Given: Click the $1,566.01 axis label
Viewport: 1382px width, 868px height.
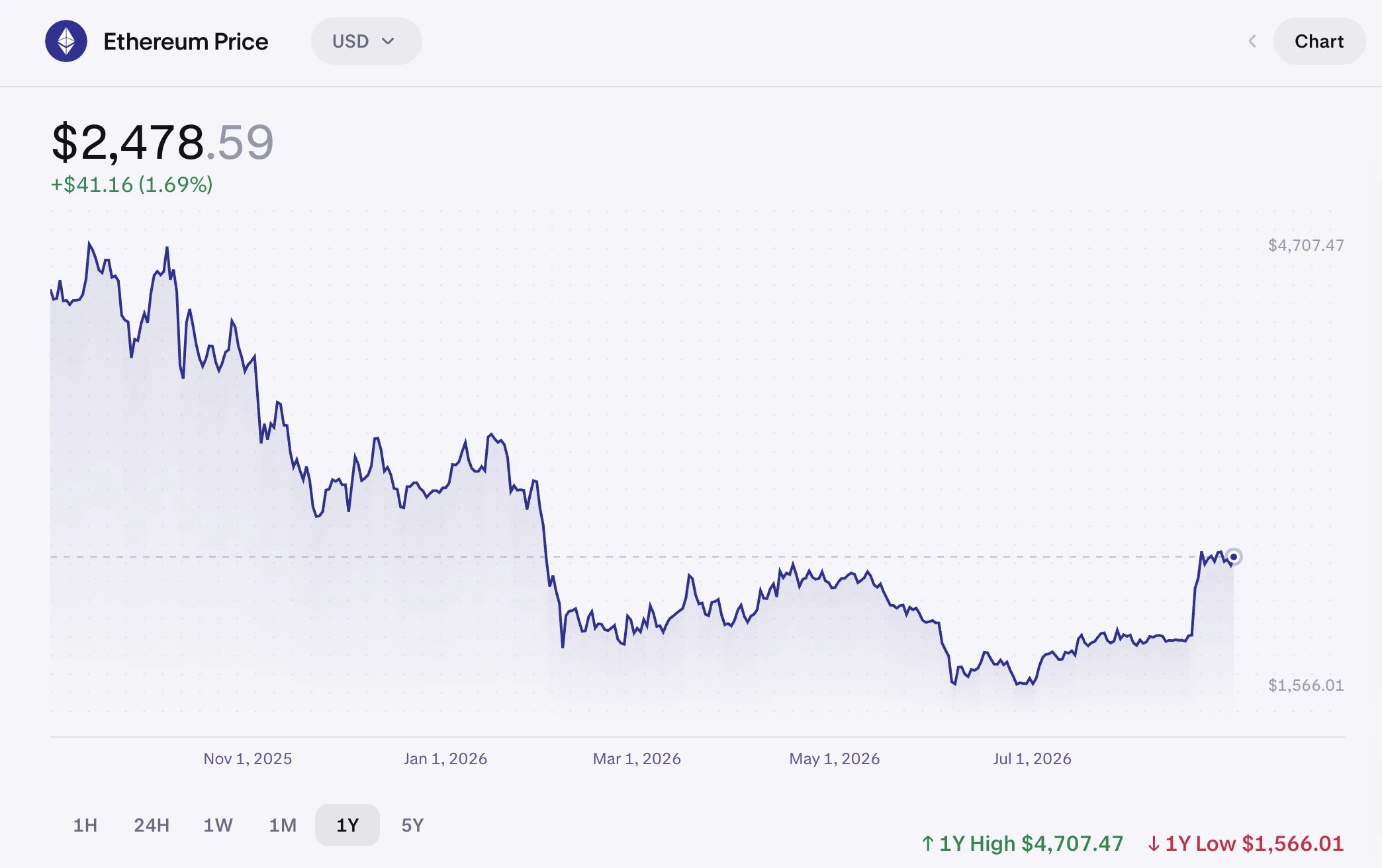Looking at the screenshot, I should (1306, 685).
